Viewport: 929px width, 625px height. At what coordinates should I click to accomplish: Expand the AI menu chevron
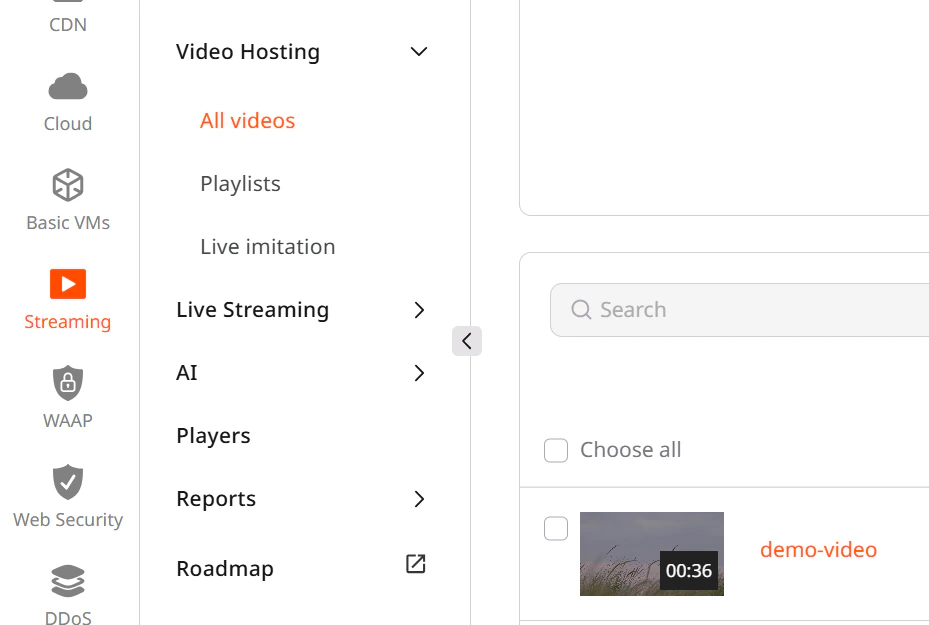point(419,373)
